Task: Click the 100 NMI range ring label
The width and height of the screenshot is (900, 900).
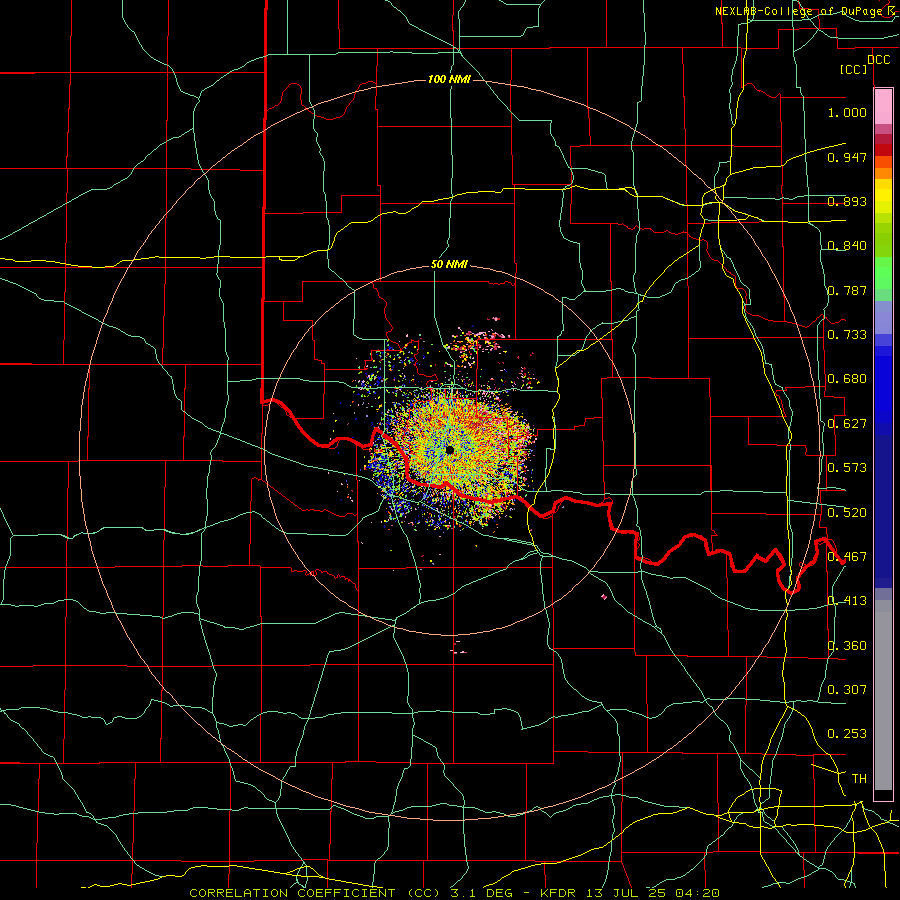Action: pyautogui.click(x=449, y=79)
